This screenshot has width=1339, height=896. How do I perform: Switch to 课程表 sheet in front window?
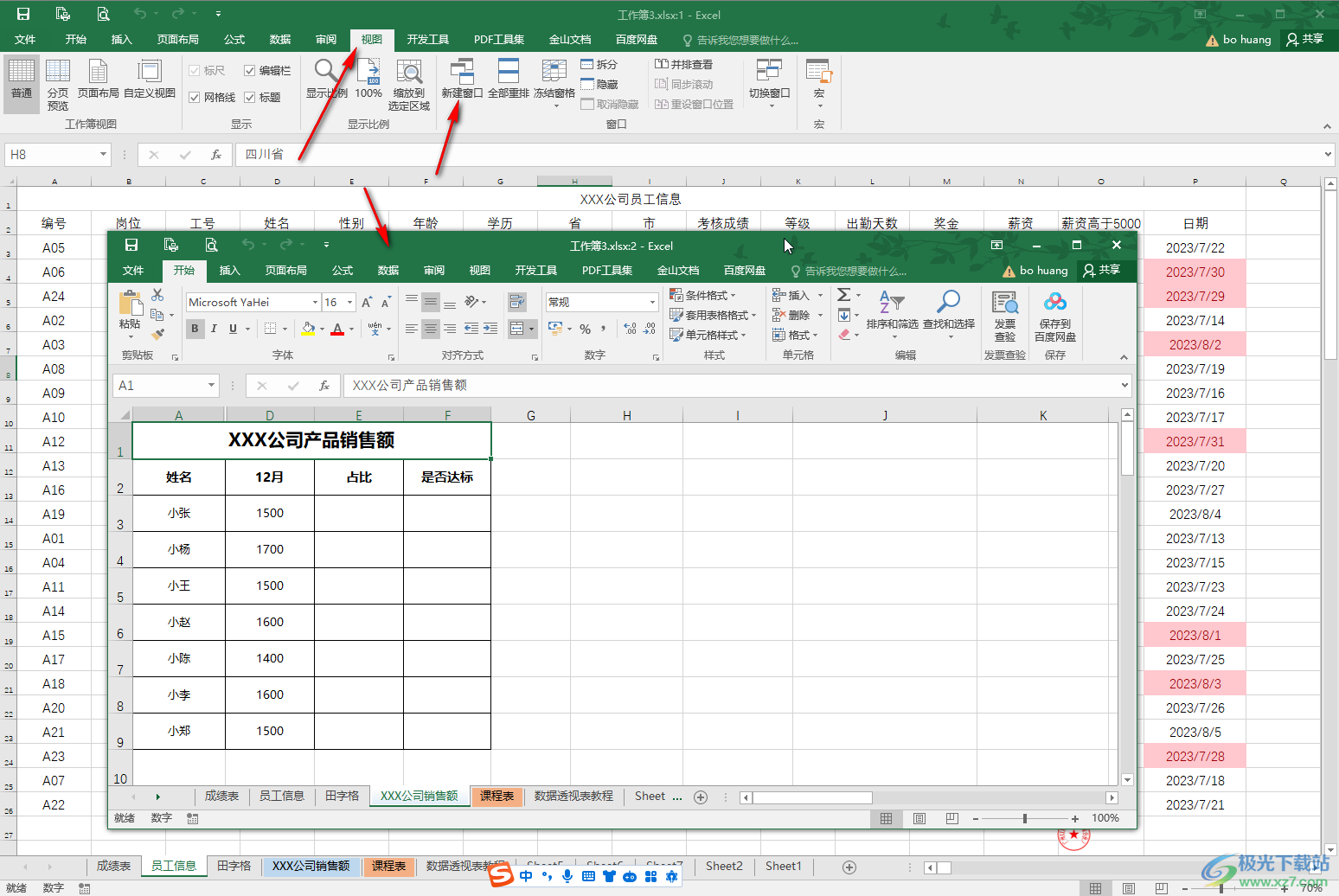[x=497, y=796]
